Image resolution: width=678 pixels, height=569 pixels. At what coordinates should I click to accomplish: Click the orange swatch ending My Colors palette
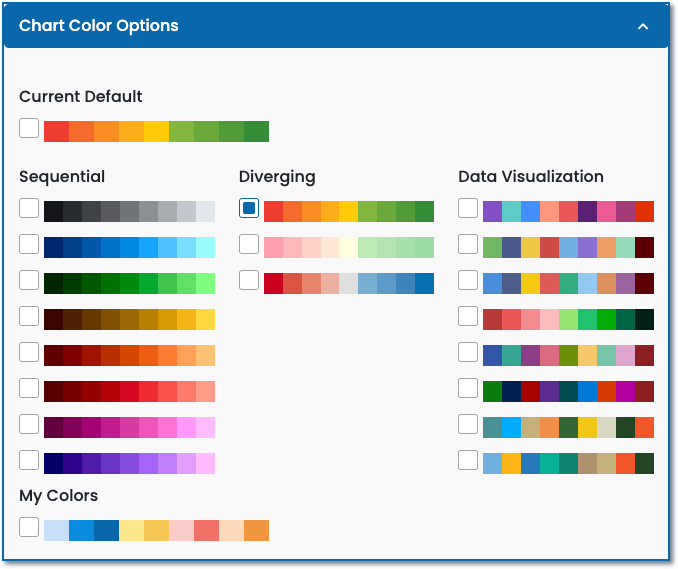pyautogui.click(x=256, y=530)
